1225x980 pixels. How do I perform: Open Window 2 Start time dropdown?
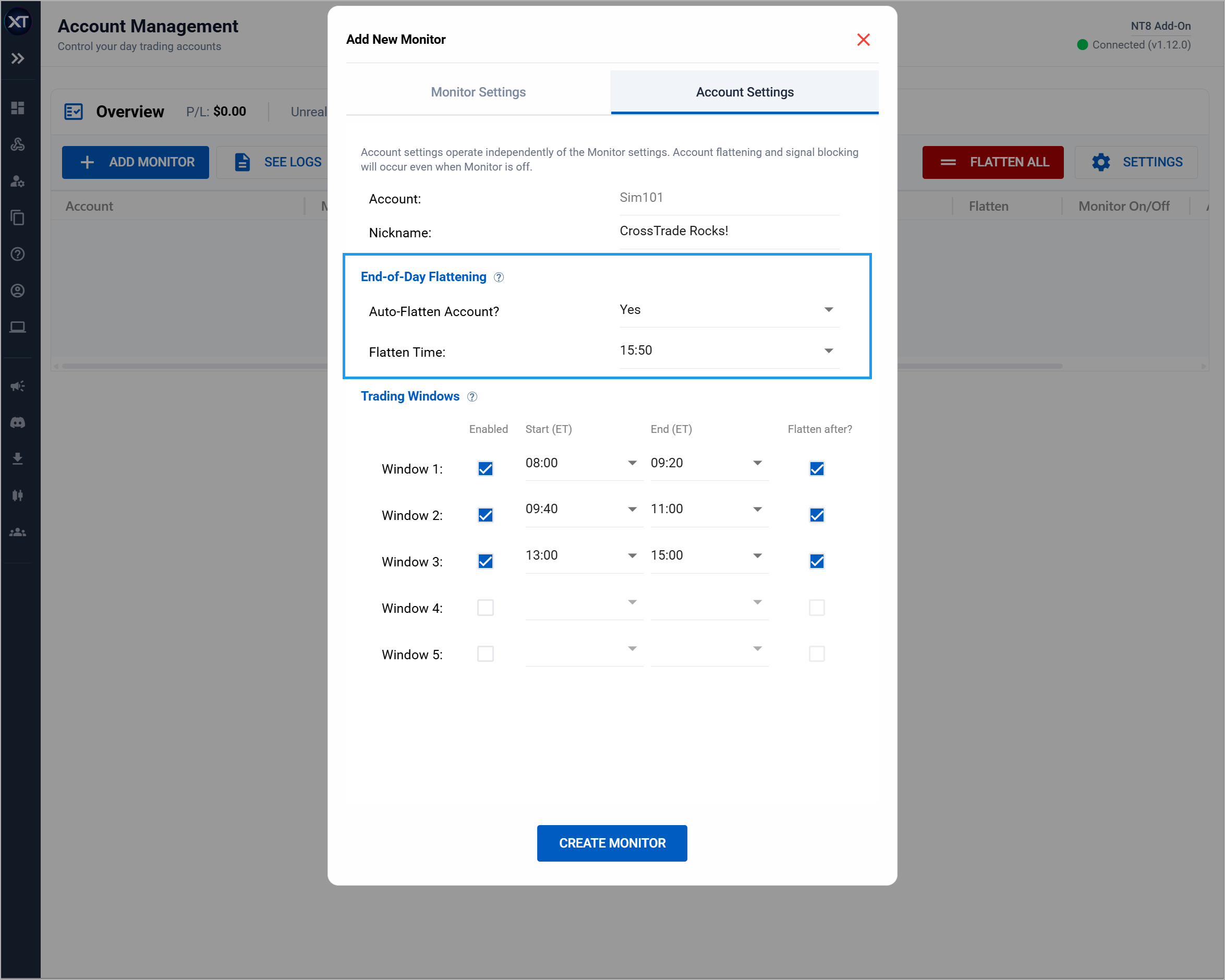click(x=583, y=509)
